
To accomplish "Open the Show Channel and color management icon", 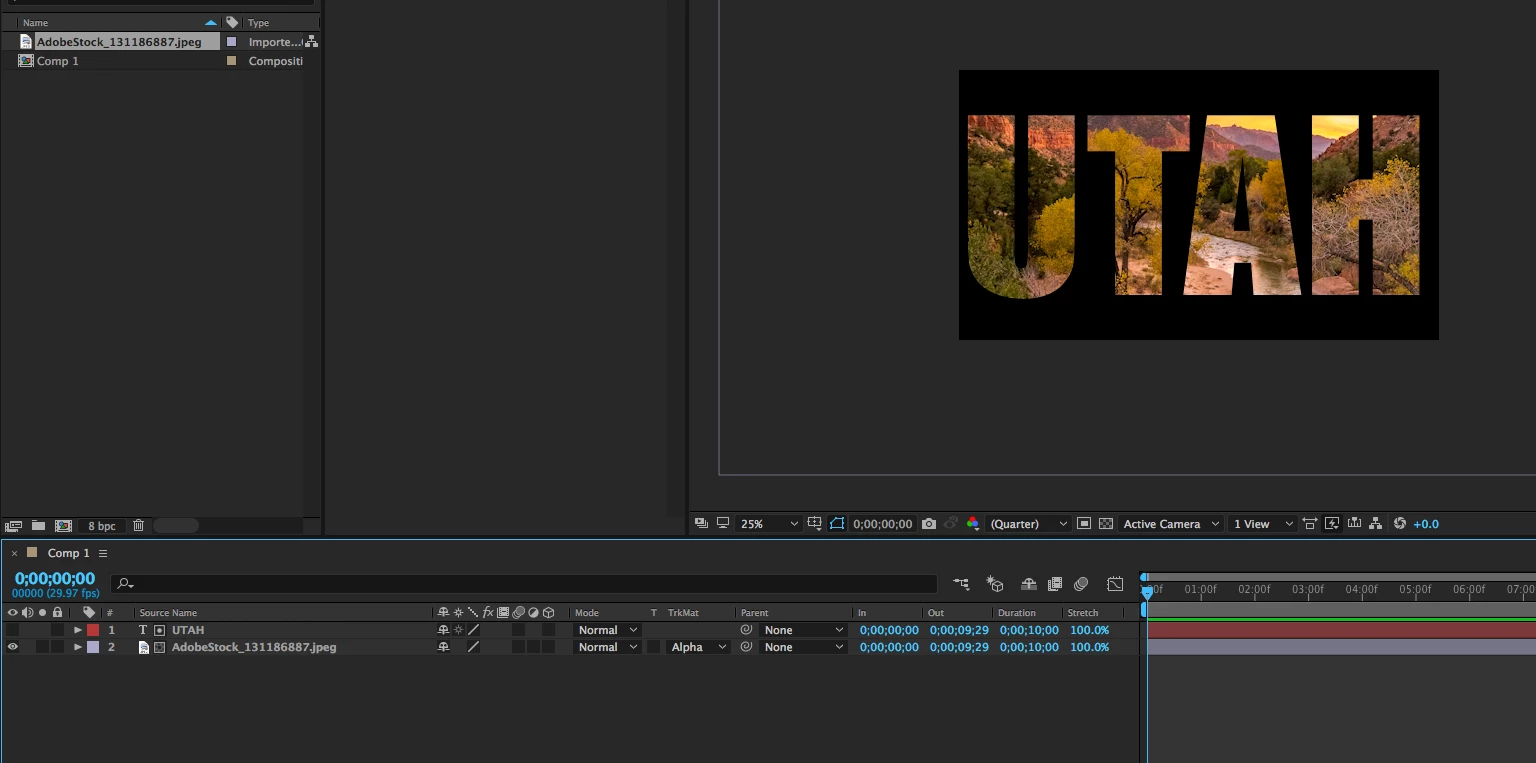I will (973, 523).
